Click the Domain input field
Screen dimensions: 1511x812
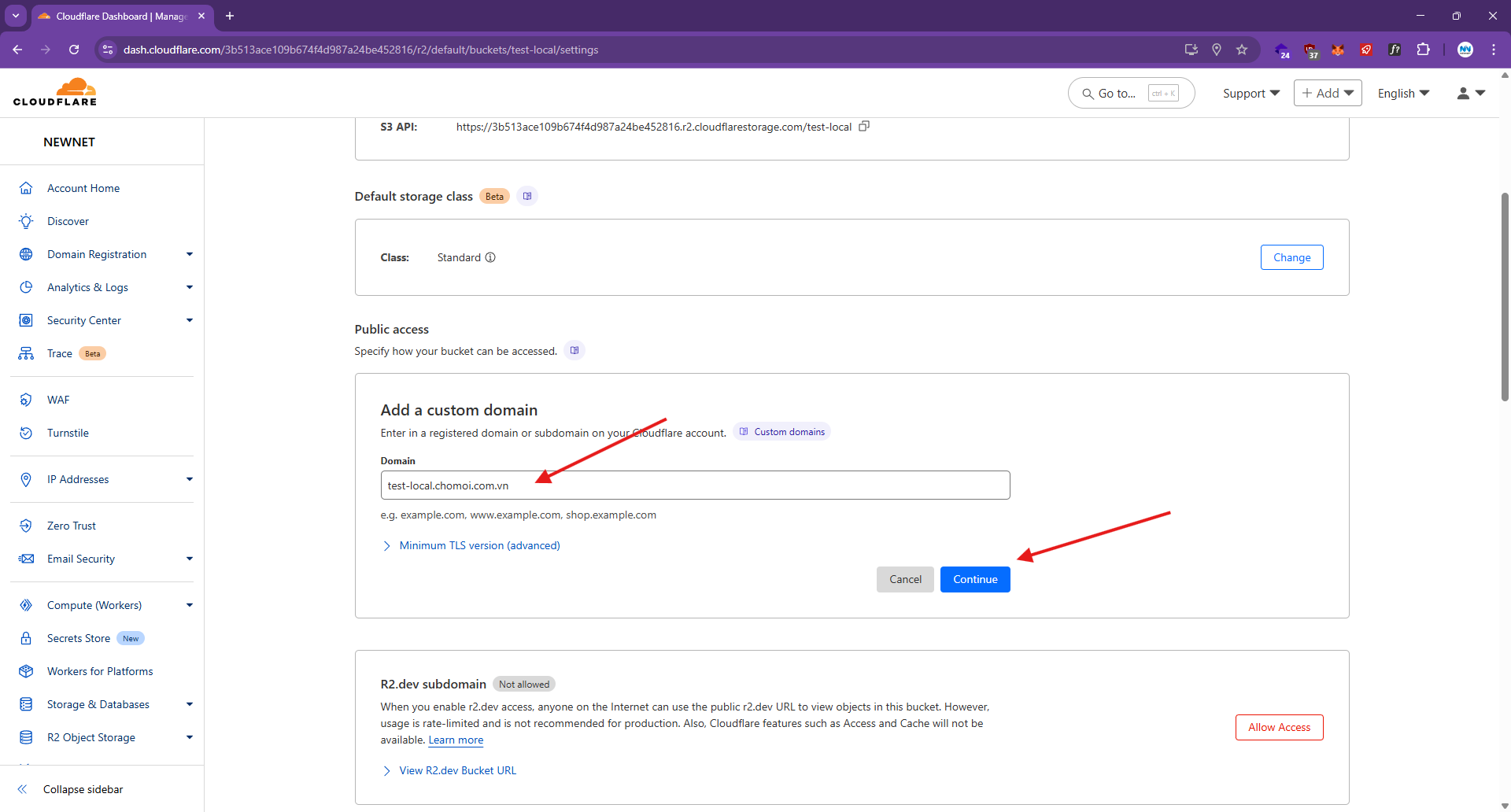coord(695,485)
